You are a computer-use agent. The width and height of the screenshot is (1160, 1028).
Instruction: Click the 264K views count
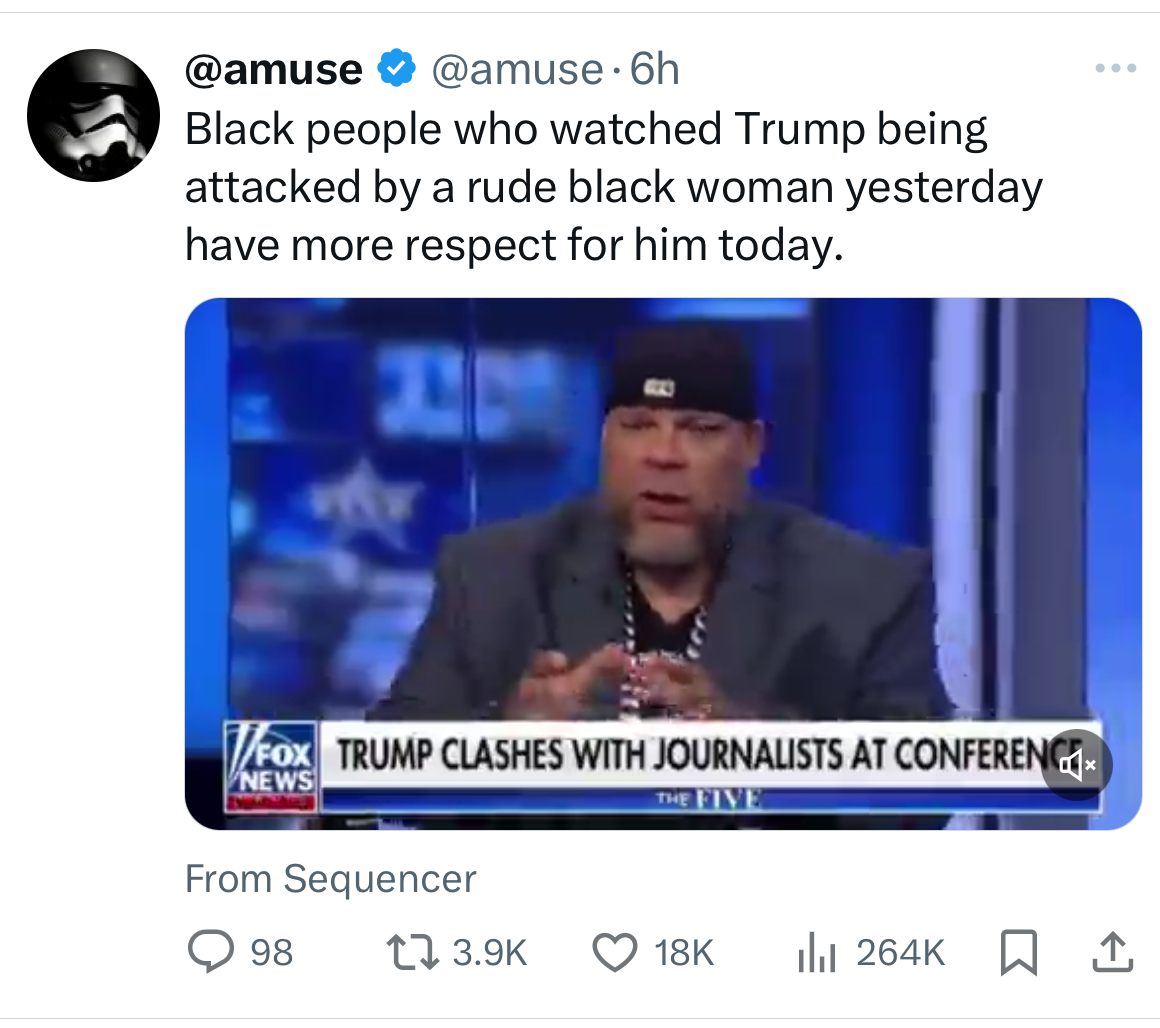click(900, 953)
